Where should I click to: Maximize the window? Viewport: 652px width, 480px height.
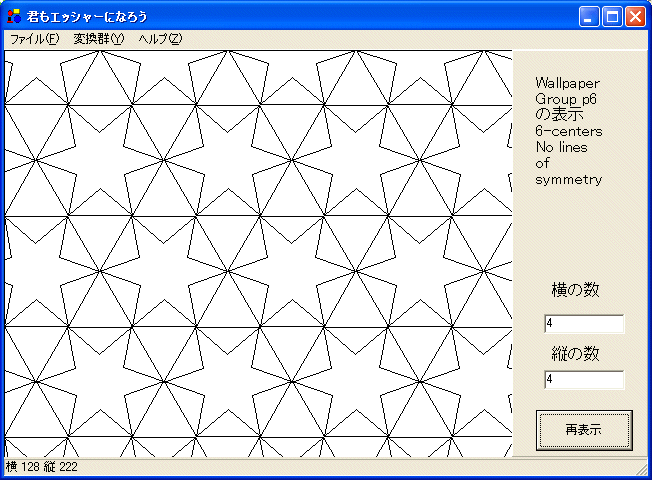point(612,17)
